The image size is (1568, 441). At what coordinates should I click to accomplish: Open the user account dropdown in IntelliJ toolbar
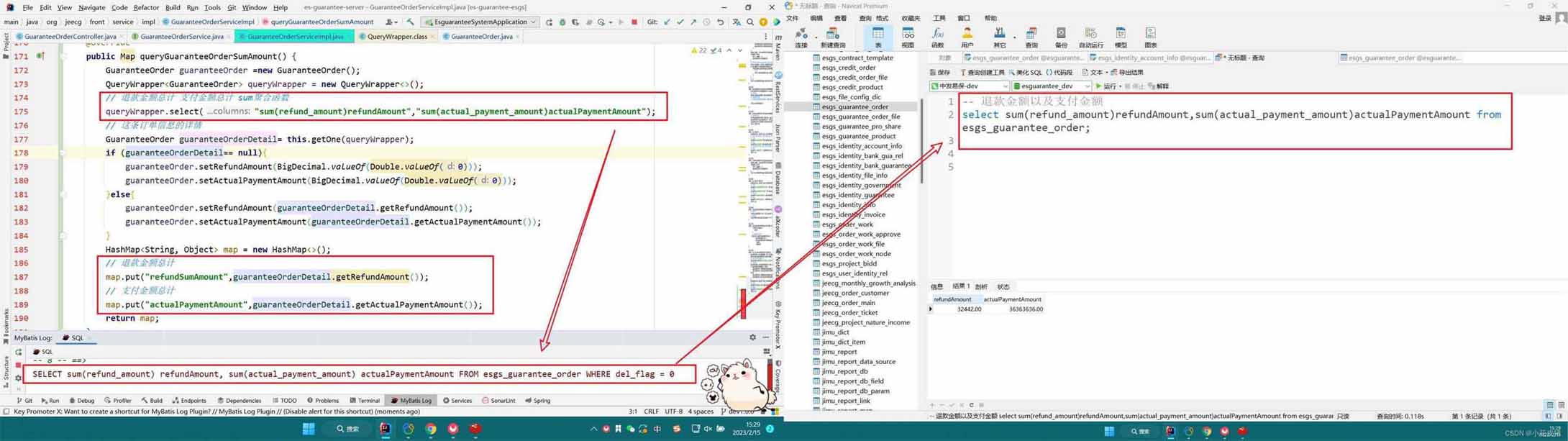391,22
